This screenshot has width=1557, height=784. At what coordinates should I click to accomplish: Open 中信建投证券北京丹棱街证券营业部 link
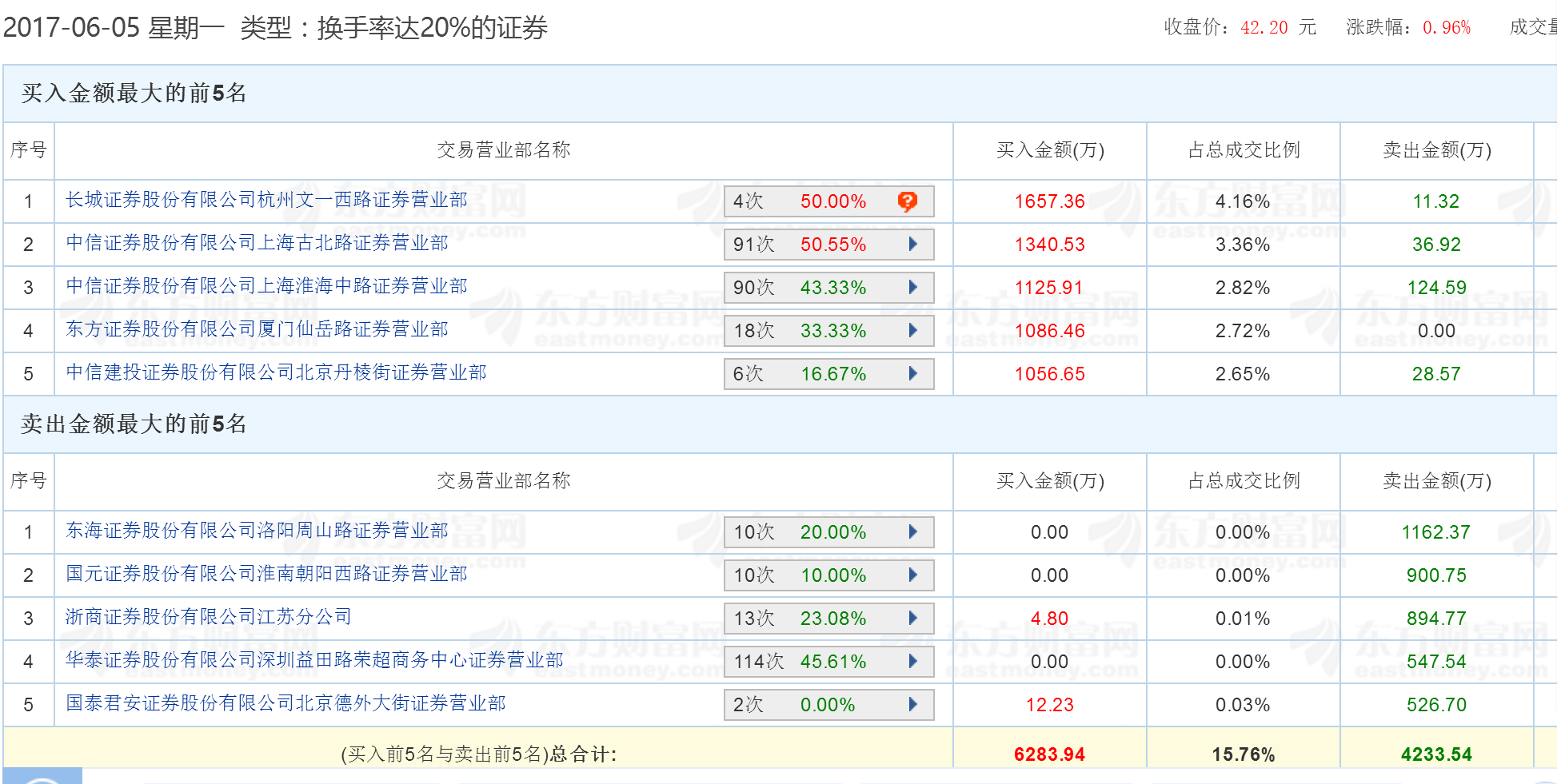click(276, 372)
